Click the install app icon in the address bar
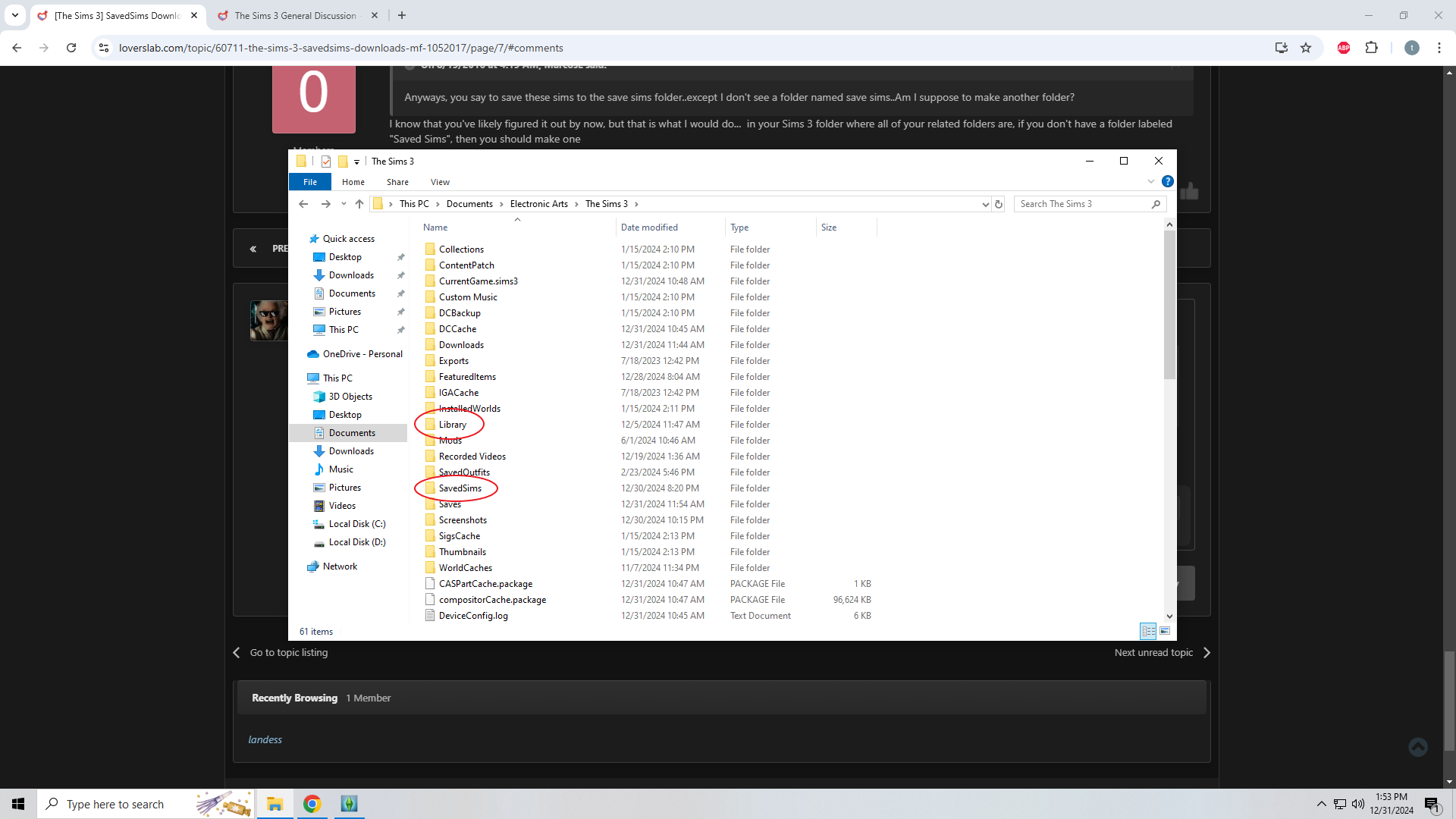The height and width of the screenshot is (819, 1456). tap(1282, 48)
